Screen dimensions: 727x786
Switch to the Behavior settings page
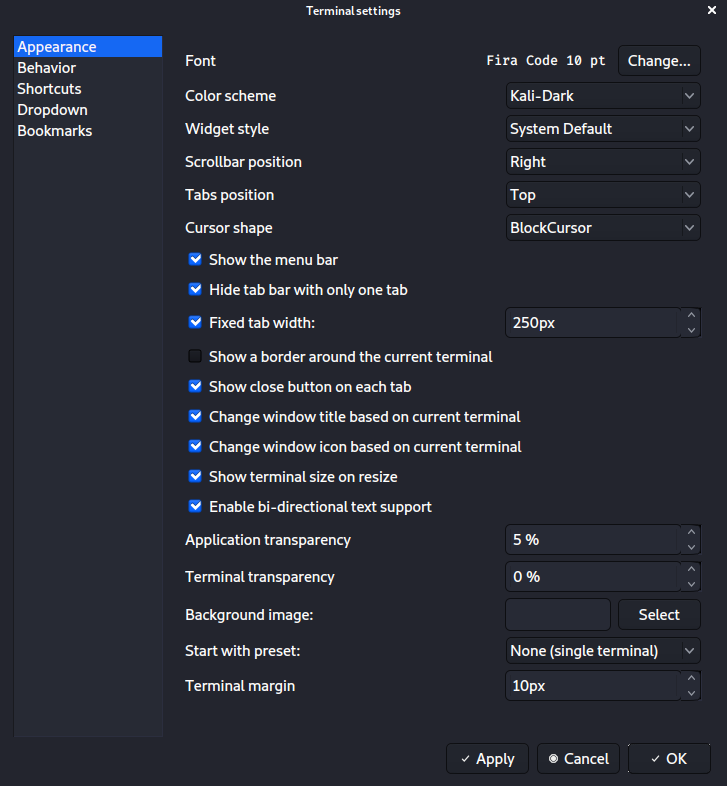coord(47,68)
